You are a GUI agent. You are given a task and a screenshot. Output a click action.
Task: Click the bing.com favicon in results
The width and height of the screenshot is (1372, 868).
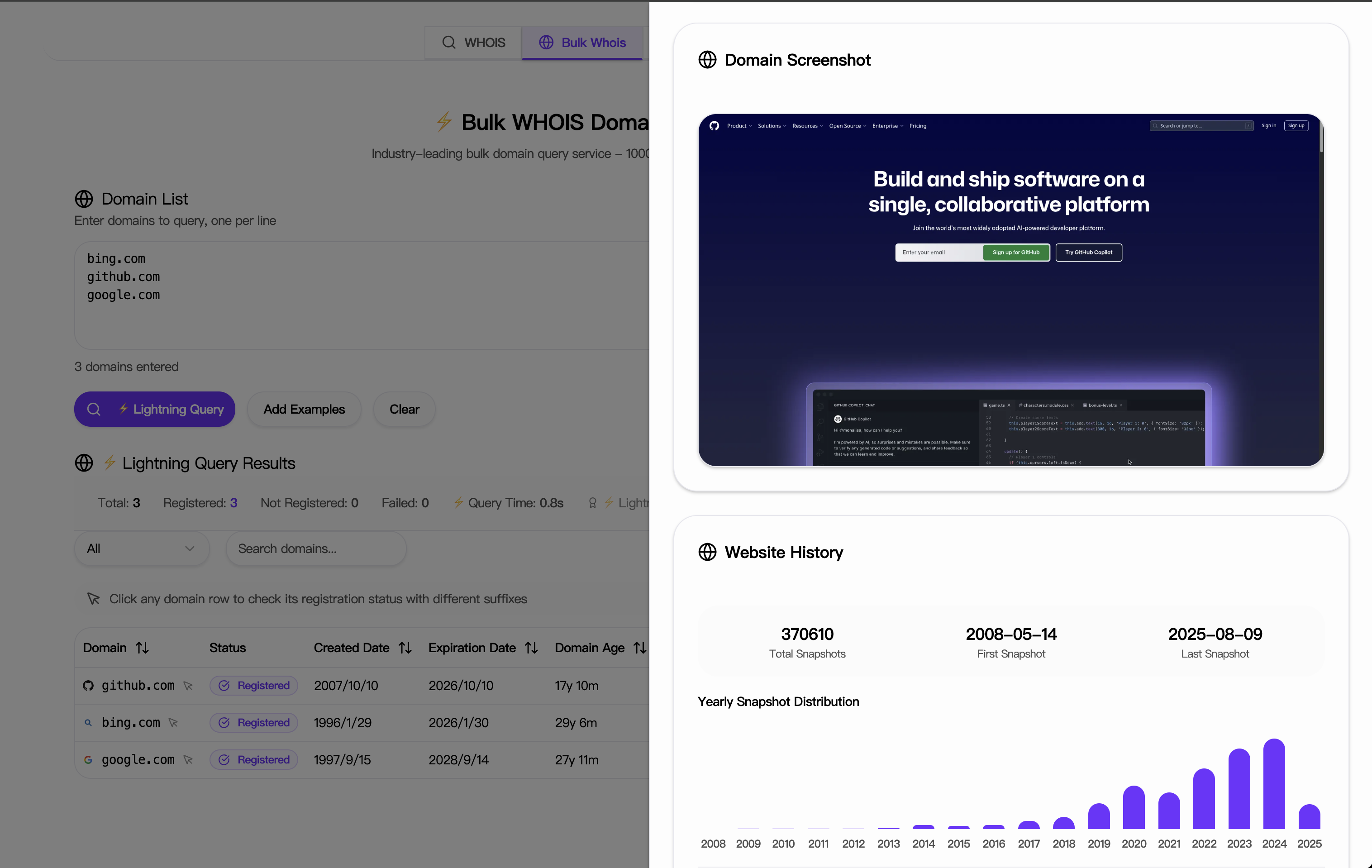tap(88, 723)
